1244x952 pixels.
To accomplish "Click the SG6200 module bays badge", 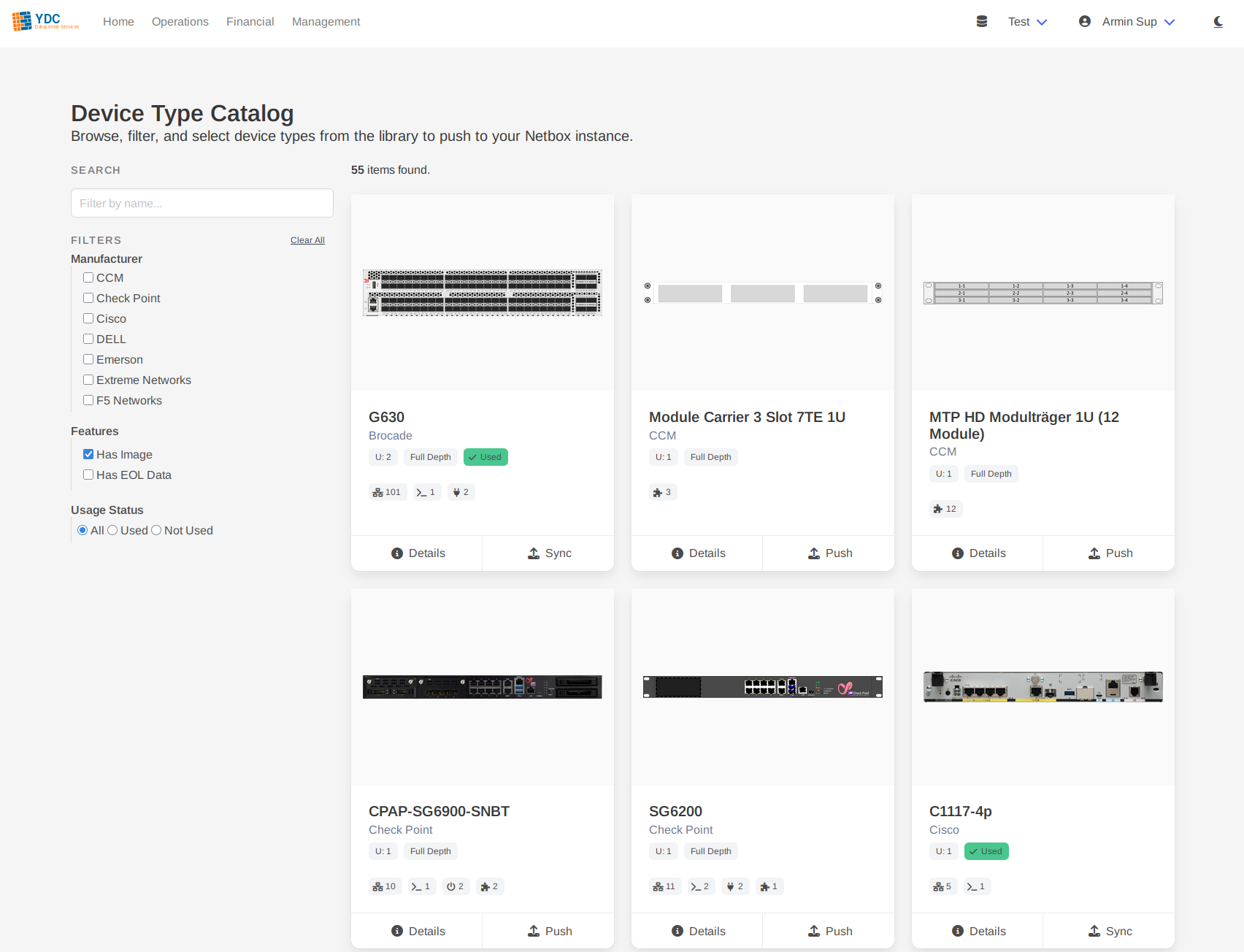I will [769, 886].
